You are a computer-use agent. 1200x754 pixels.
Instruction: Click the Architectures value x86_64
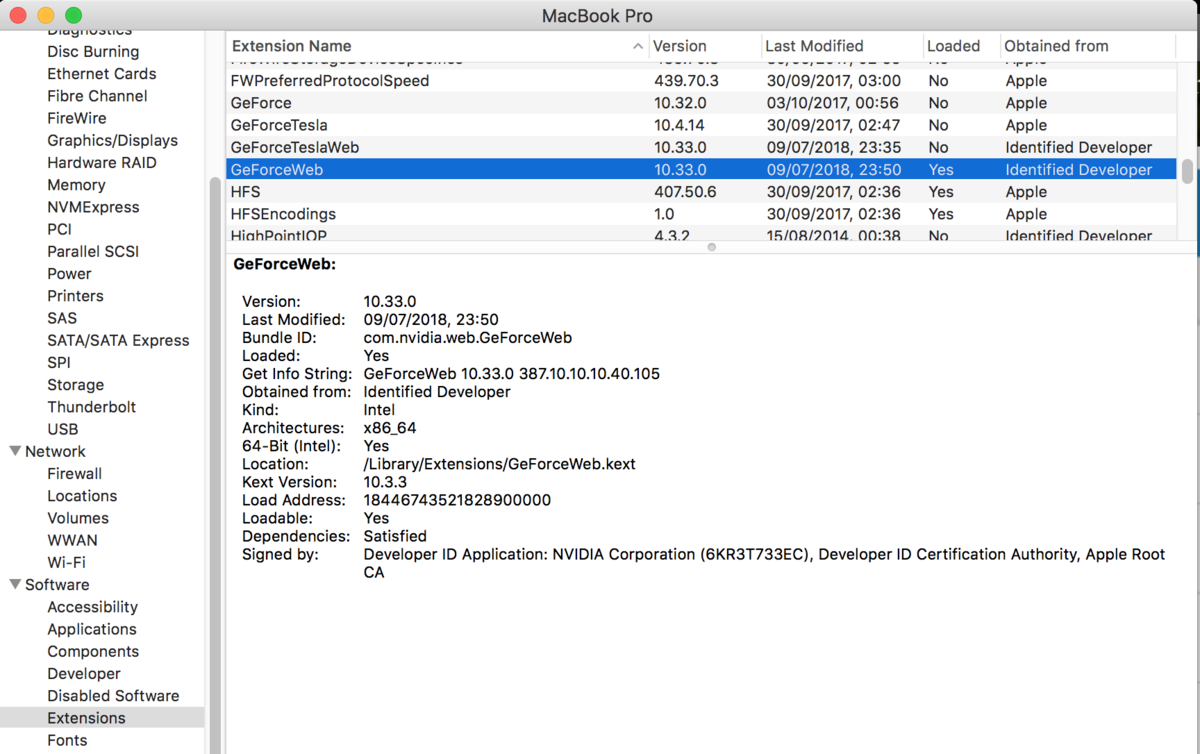click(x=389, y=428)
